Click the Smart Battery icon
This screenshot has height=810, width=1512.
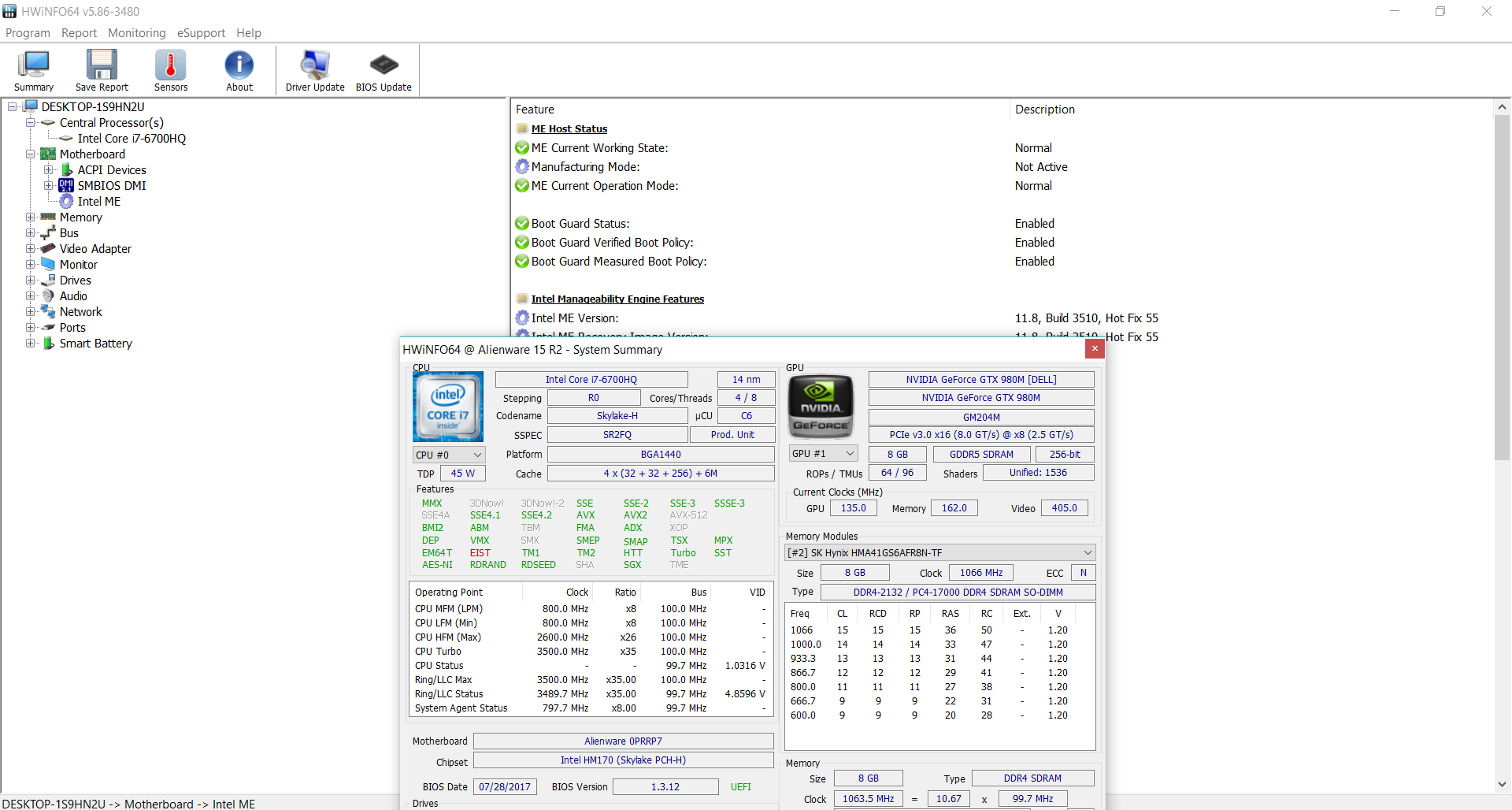pos(48,343)
